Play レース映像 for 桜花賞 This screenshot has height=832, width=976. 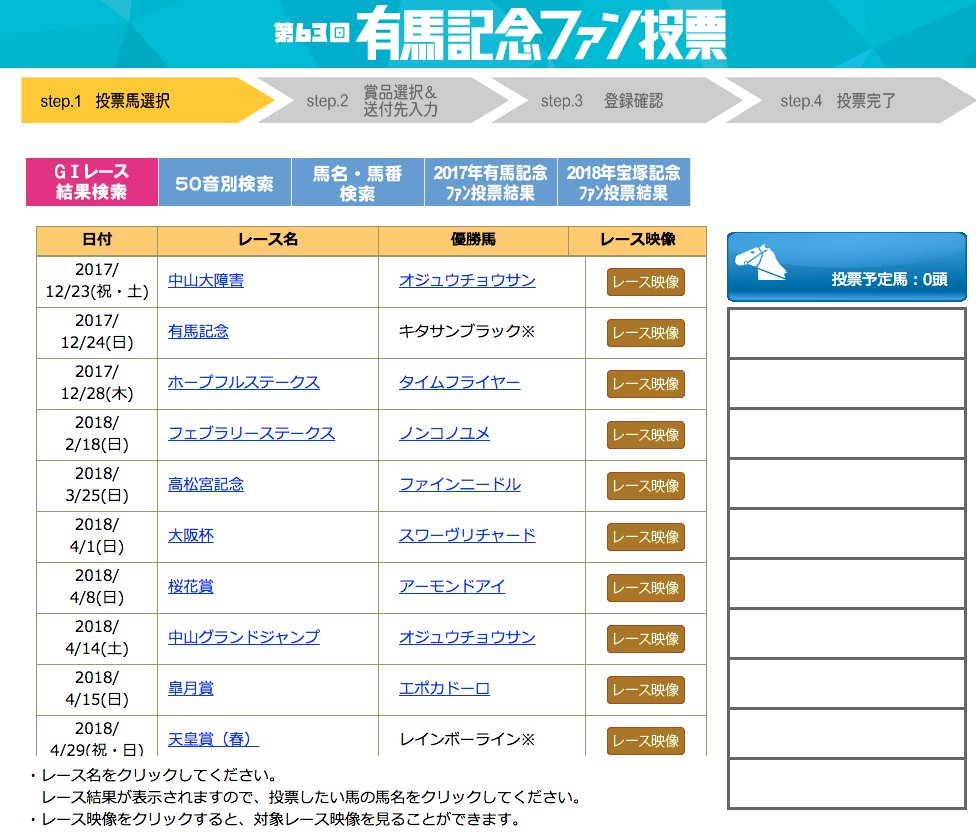(x=645, y=588)
